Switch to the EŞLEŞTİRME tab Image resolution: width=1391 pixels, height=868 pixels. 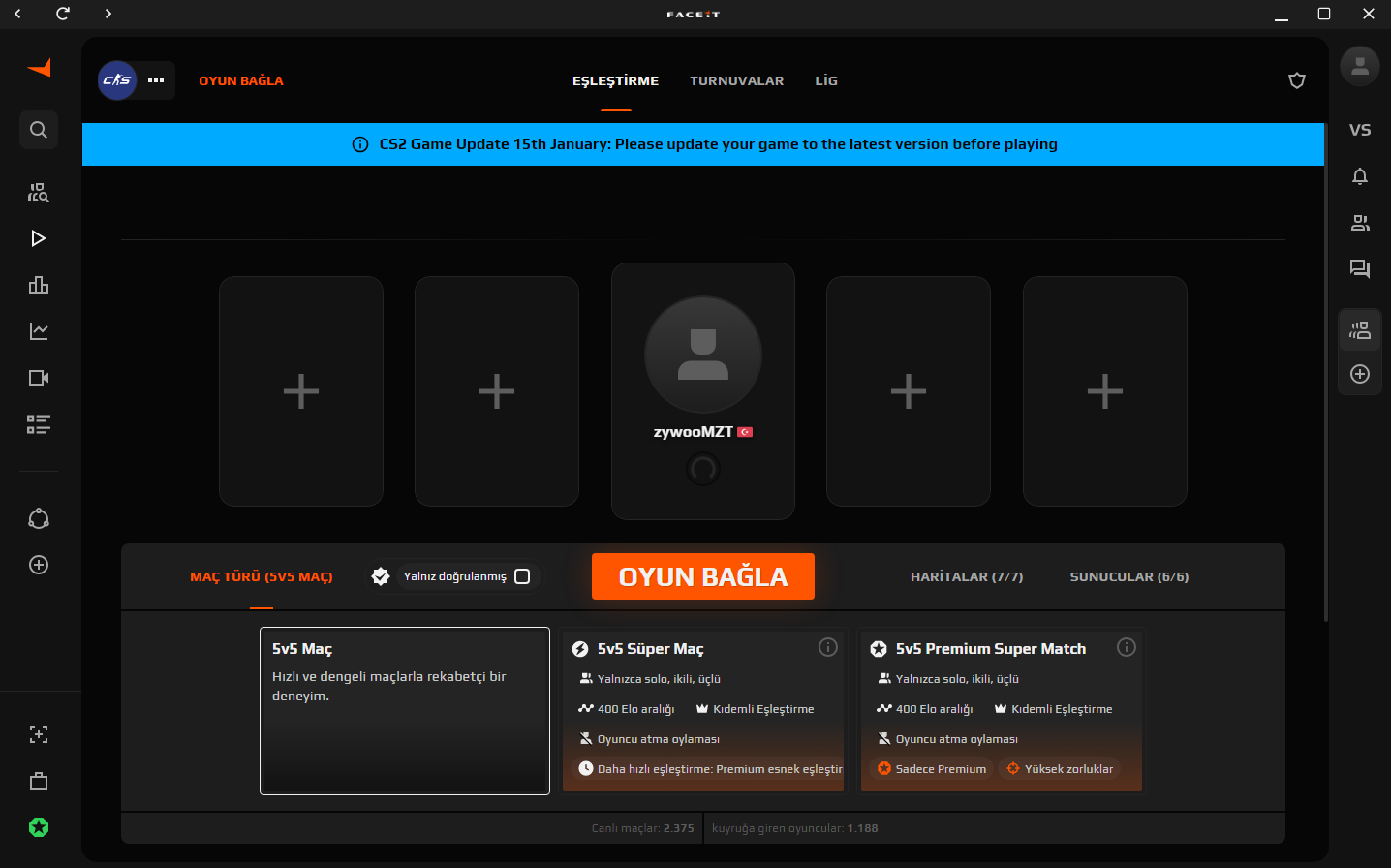click(x=615, y=81)
